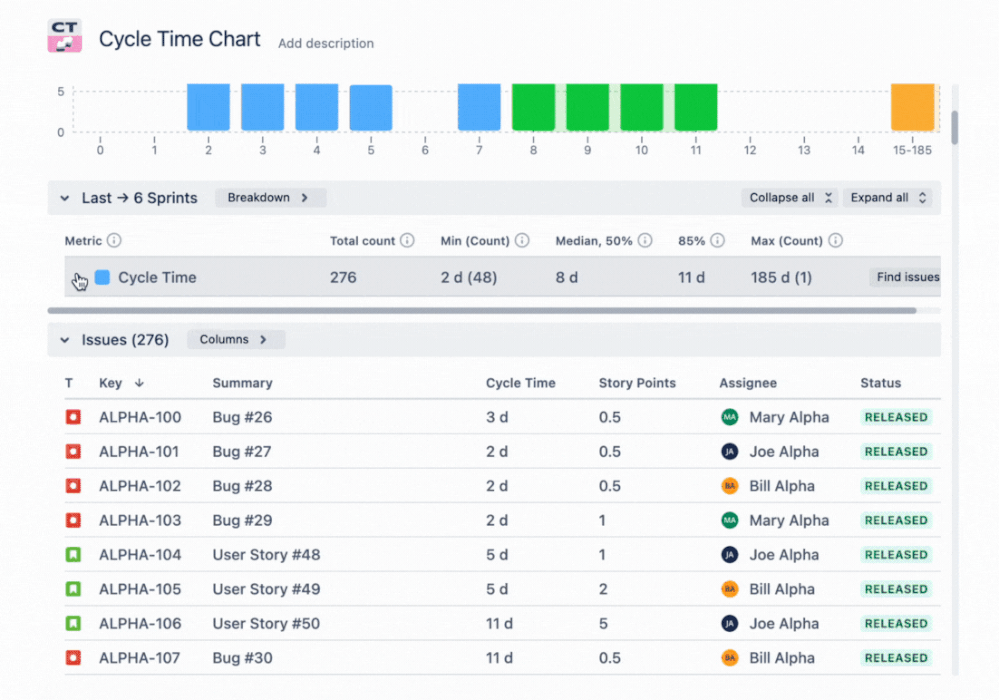999x700 pixels.
Task: Open the Columns selector
Action: [x=235, y=339]
